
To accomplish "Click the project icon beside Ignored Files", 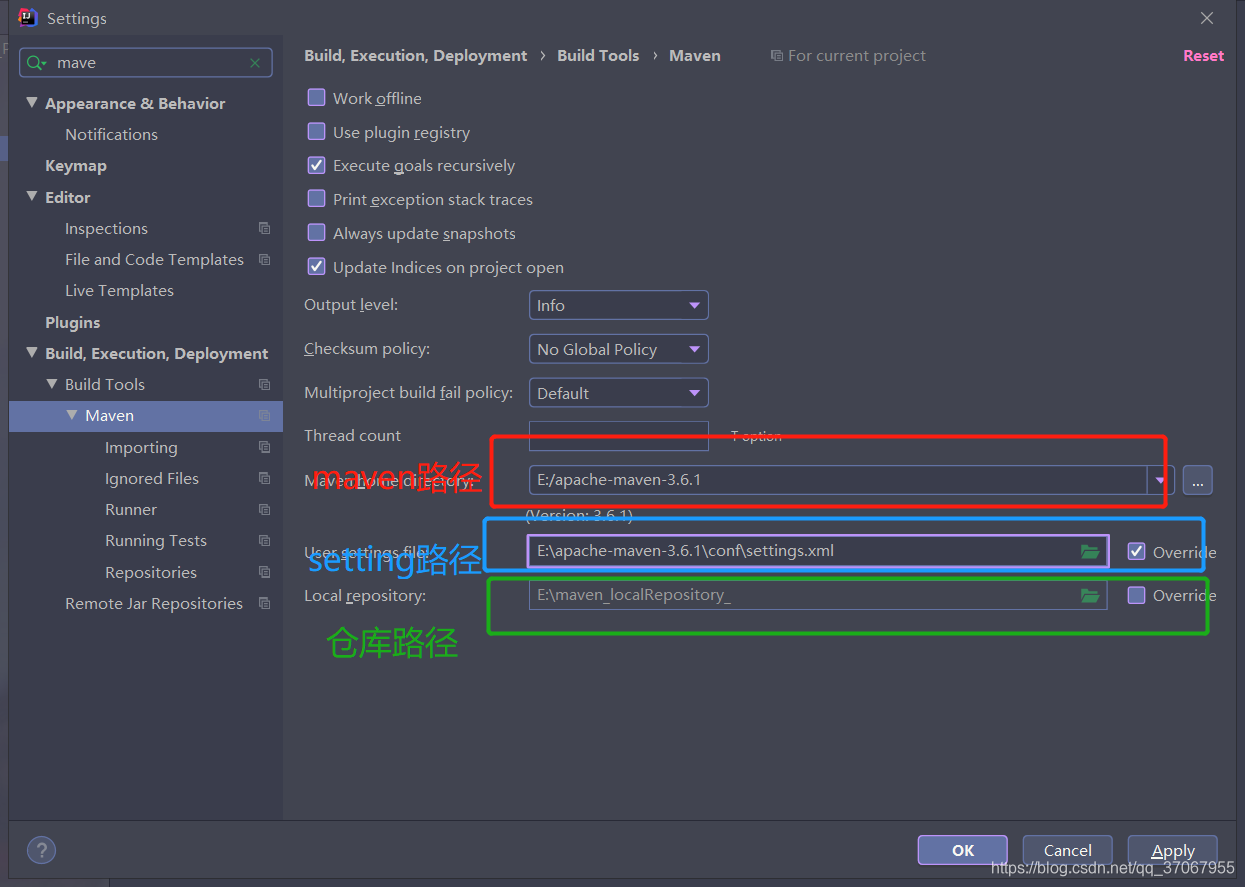I will coord(264,478).
